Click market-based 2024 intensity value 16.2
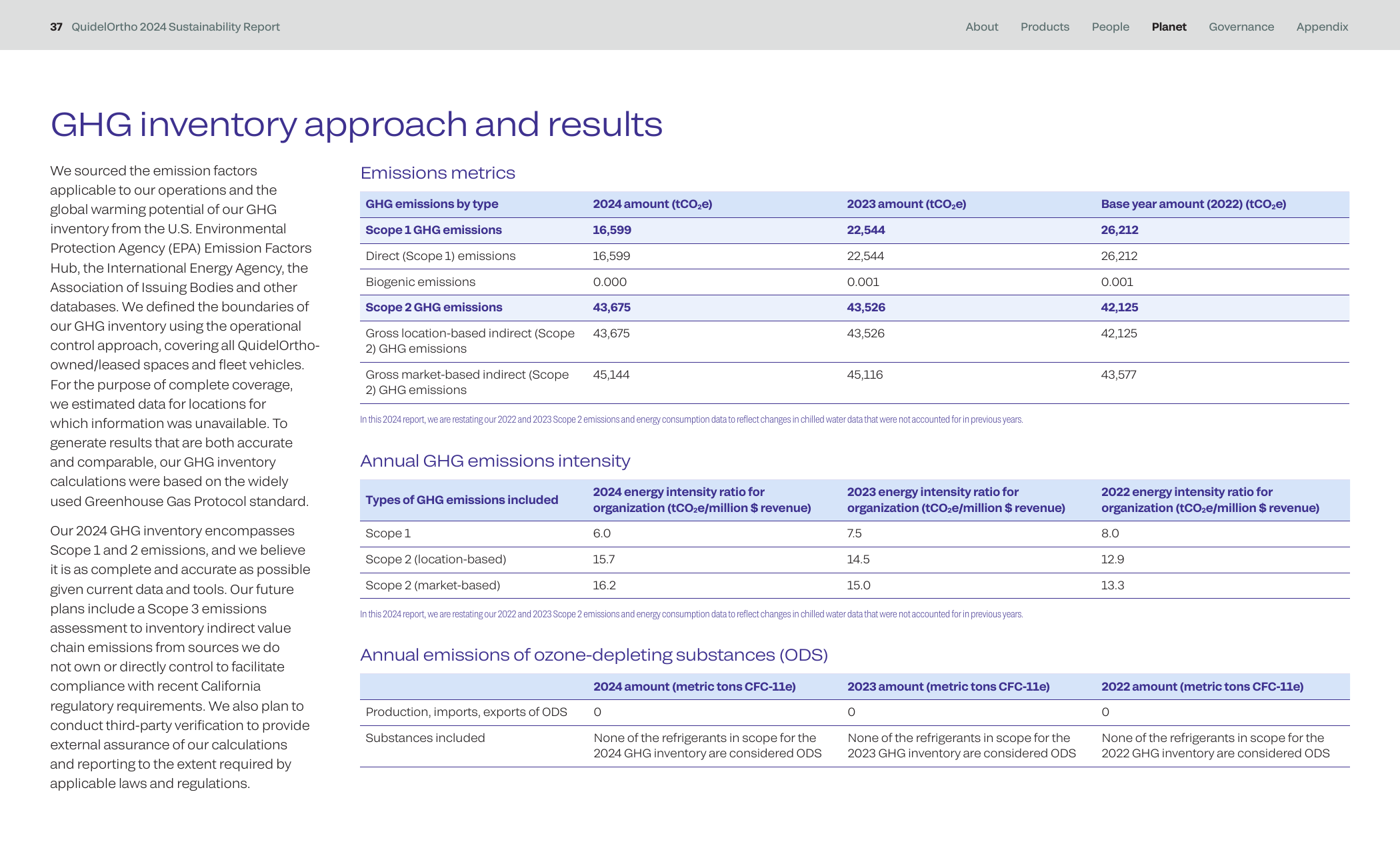 (604, 585)
